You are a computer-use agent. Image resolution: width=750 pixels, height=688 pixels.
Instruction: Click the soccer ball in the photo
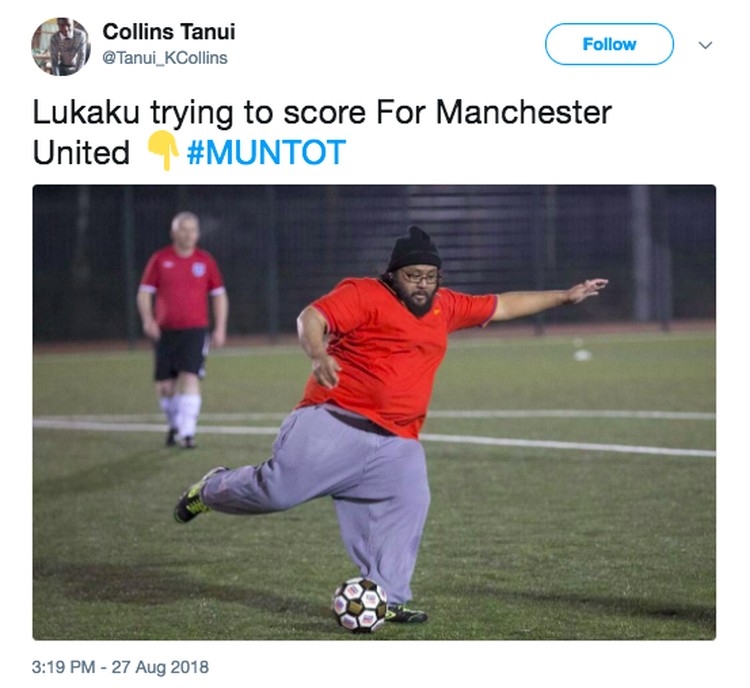[360, 605]
